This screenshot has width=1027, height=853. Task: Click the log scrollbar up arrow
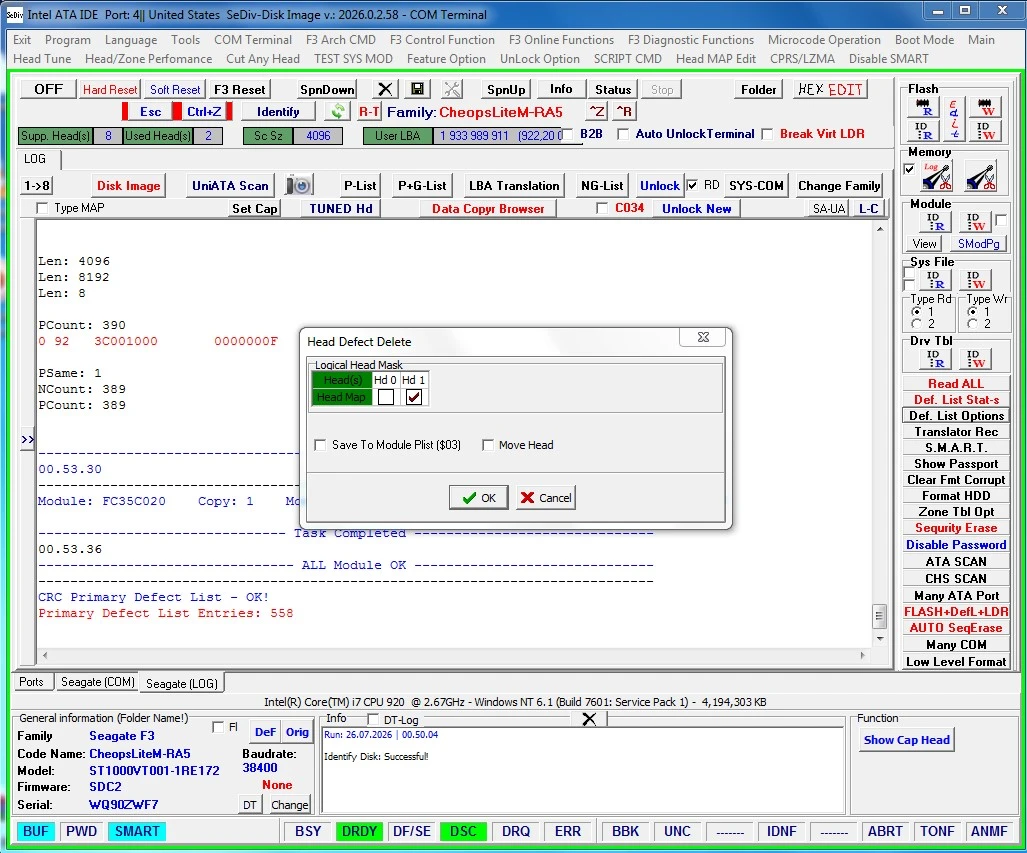pyautogui.click(x=880, y=229)
